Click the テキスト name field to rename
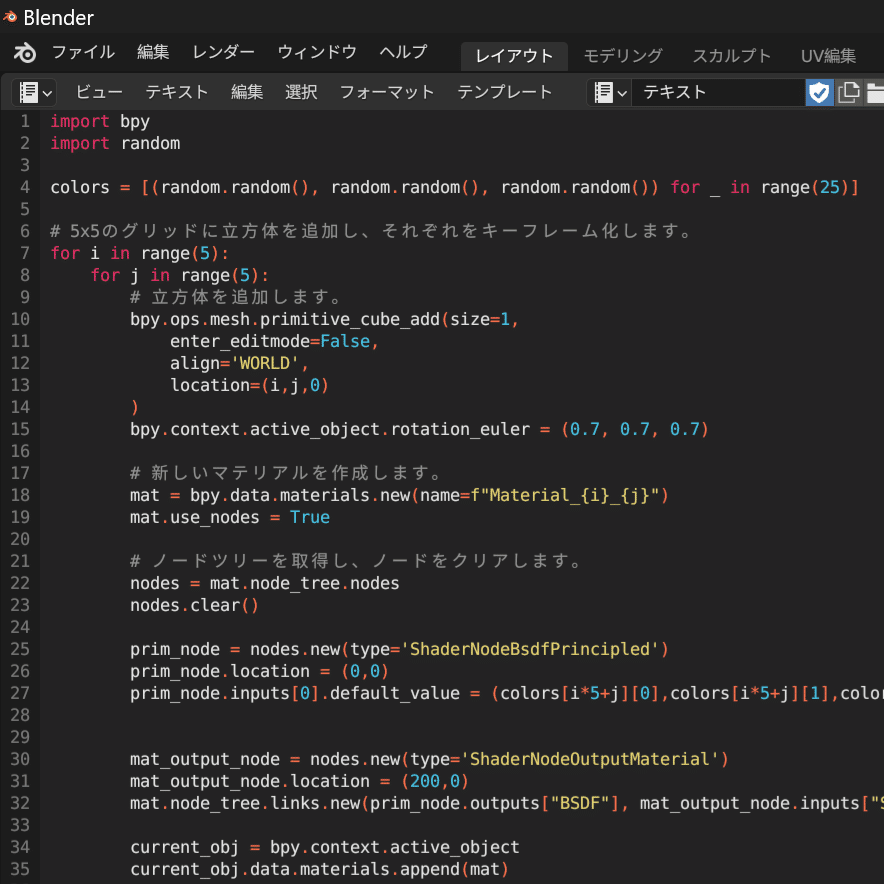The width and height of the screenshot is (884, 884). click(x=720, y=92)
